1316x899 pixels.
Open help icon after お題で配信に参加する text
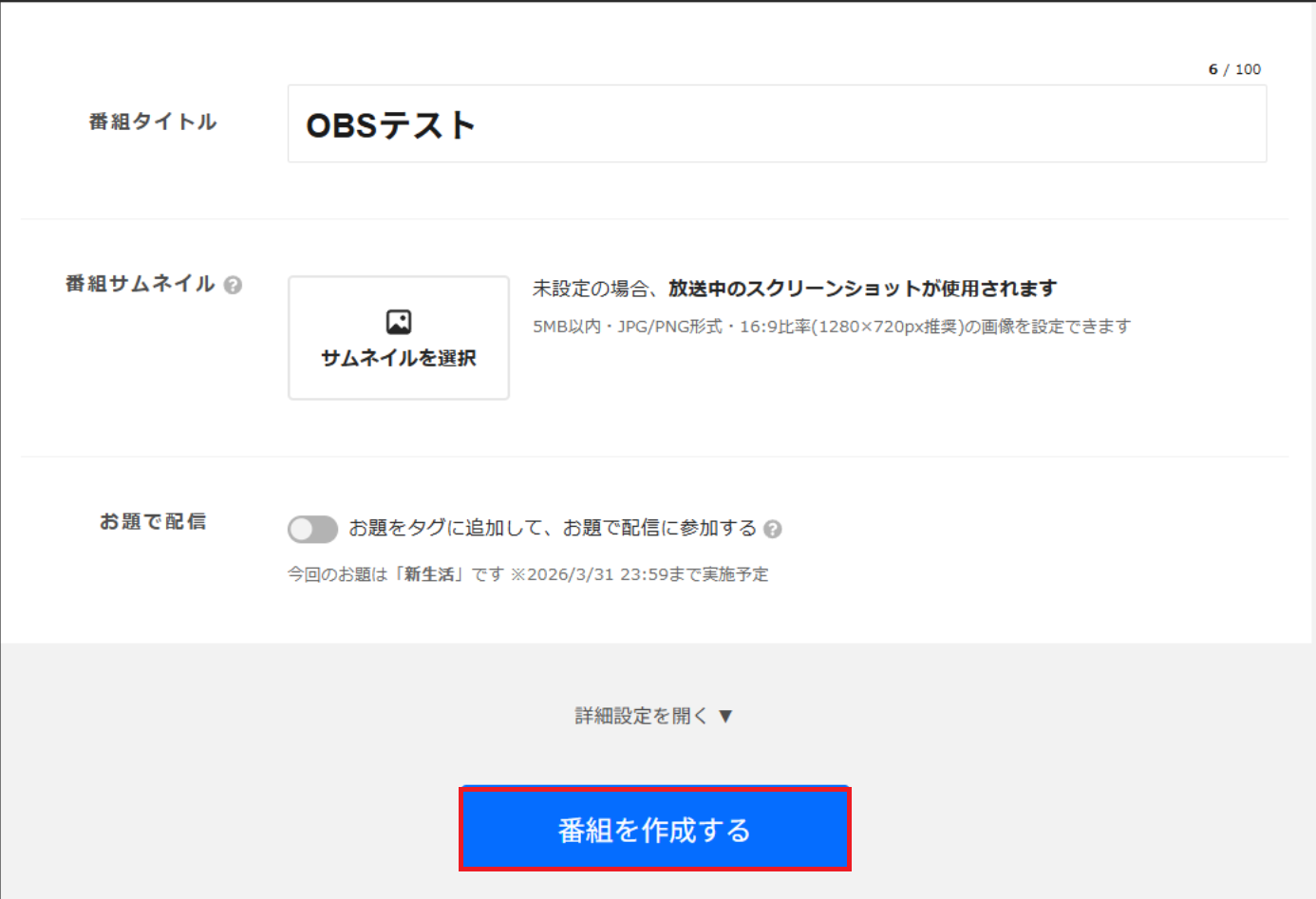(773, 529)
